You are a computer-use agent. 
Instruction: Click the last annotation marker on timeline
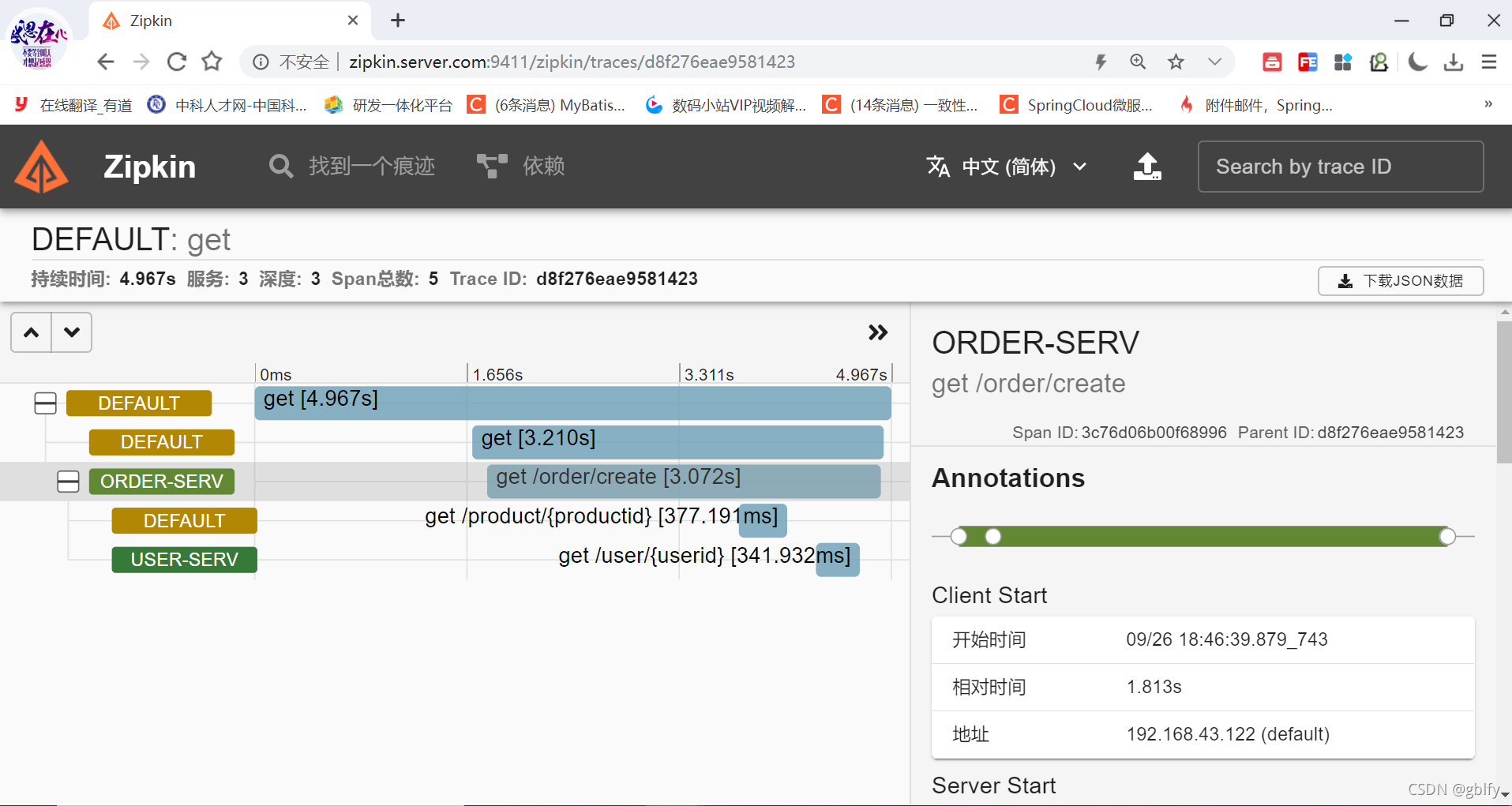pos(1447,537)
